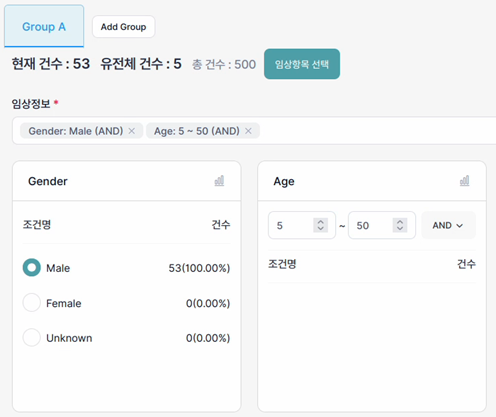Click the maximum age input showing 50
This screenshot has height=417, width=496.
382,225
